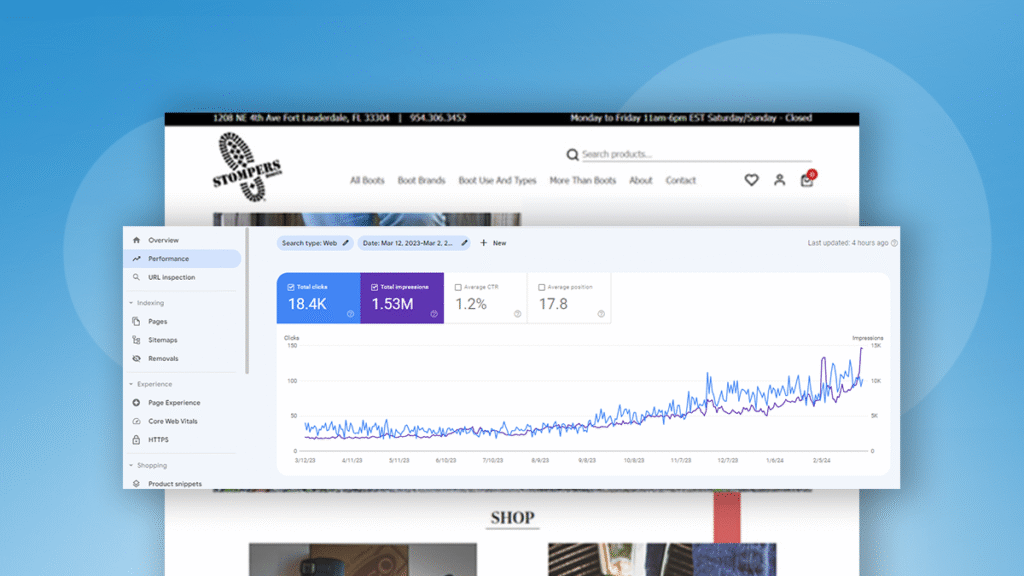Image resolution: width=1024 pixels, height=576 pixels.
Task: Click the Core Web Vitals gauge icon
Action: point(136,421)
